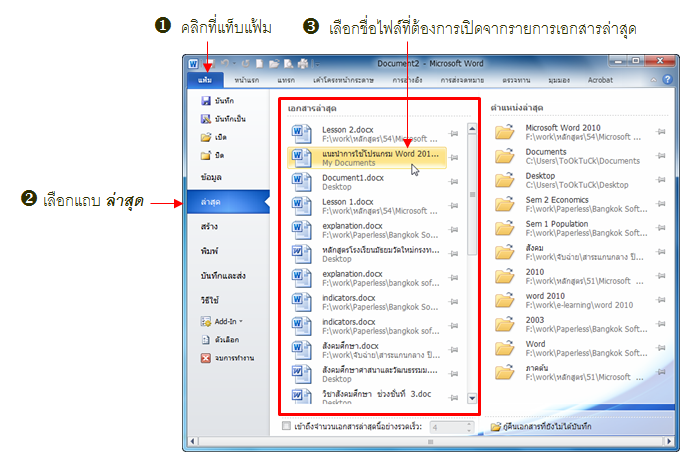The width and height of the screenshot is (682, 454).
Task: Click the Open folder icon in the Quick Access Toolbar
Action: (274, 63)
